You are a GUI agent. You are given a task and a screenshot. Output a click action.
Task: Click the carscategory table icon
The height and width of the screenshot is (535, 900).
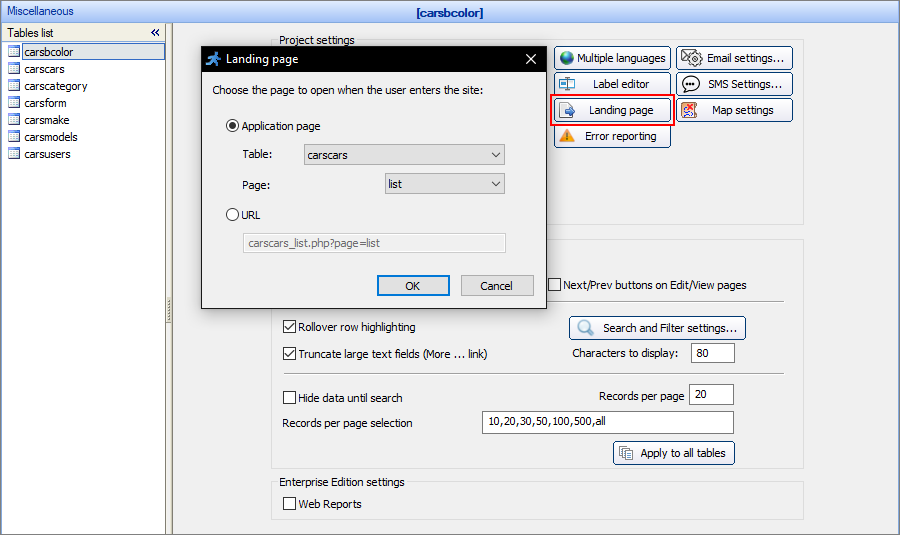coord(14,86)
